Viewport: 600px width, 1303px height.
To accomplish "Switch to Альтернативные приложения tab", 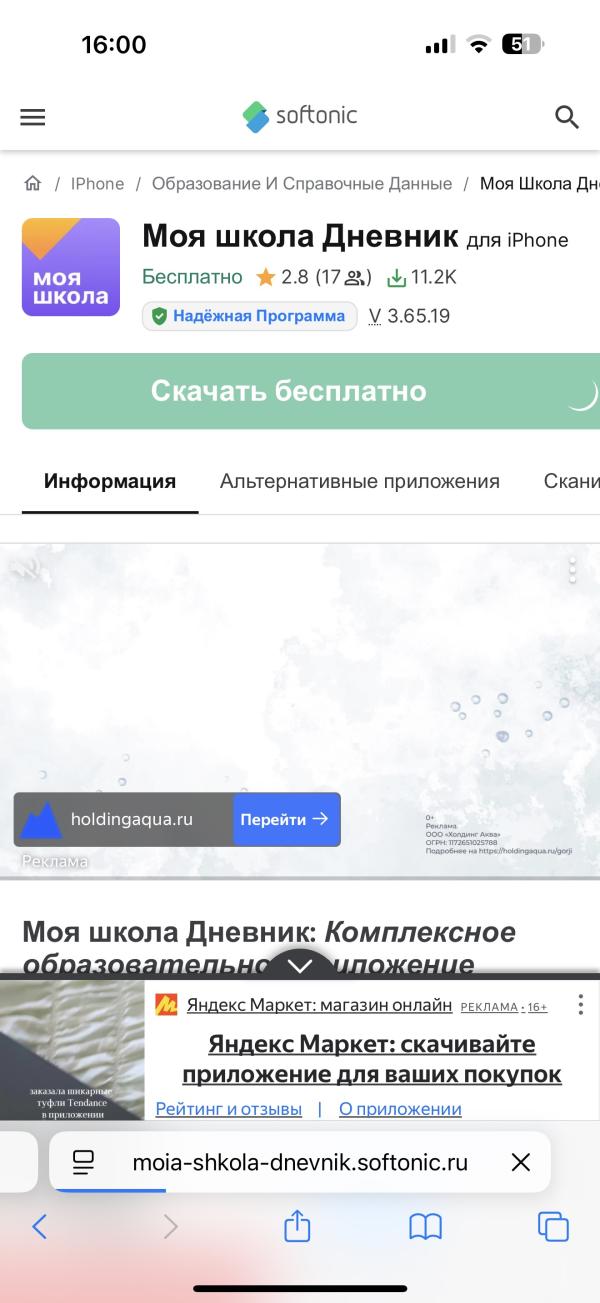I will (359, 481).
